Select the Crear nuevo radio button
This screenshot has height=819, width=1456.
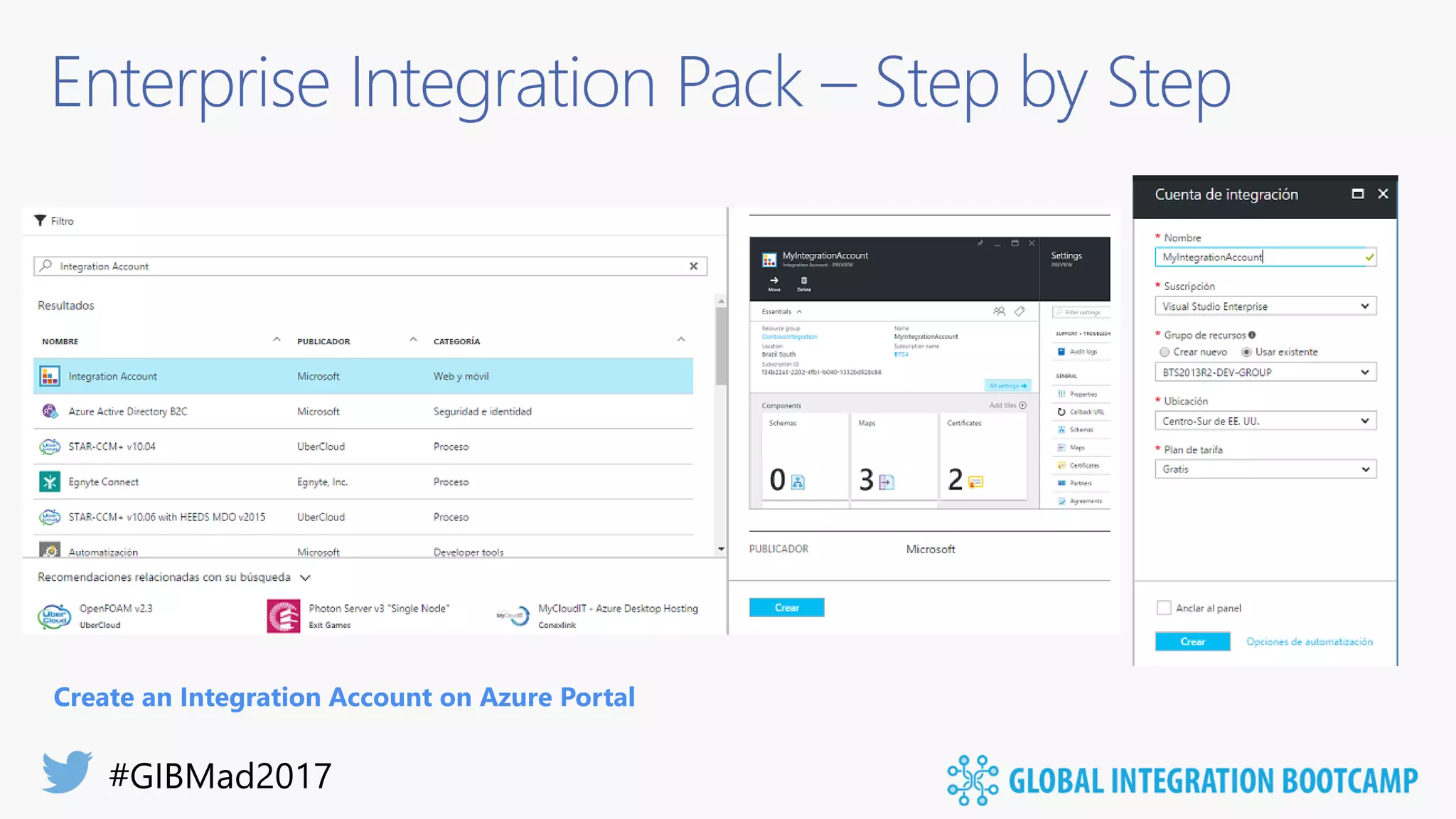1165,352
